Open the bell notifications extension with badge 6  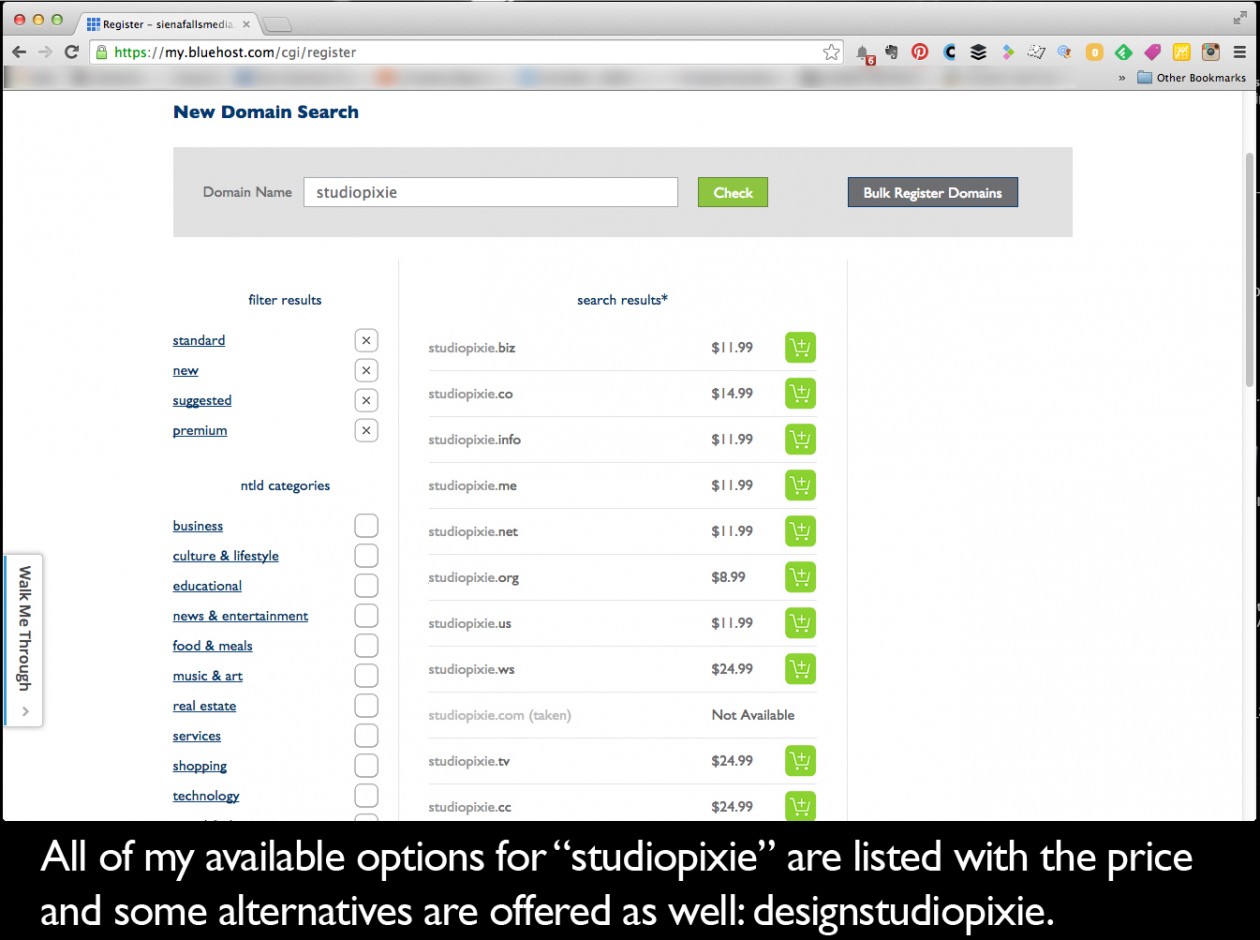tap(863, 53)
